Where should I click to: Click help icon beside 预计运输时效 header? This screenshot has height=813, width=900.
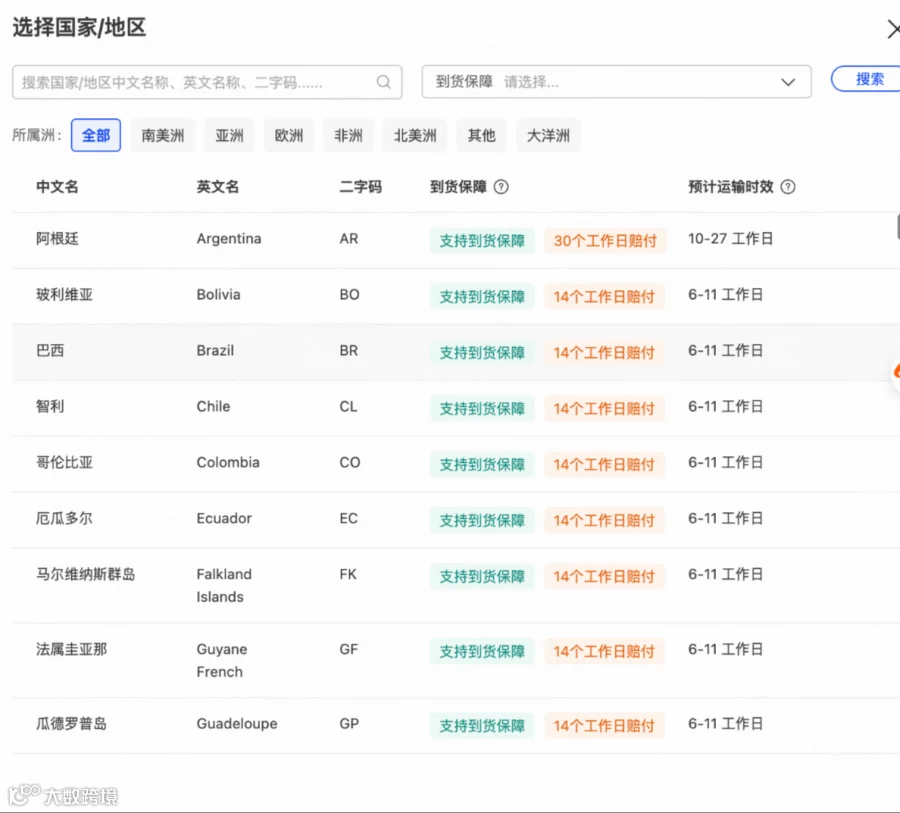coord(788,187)
